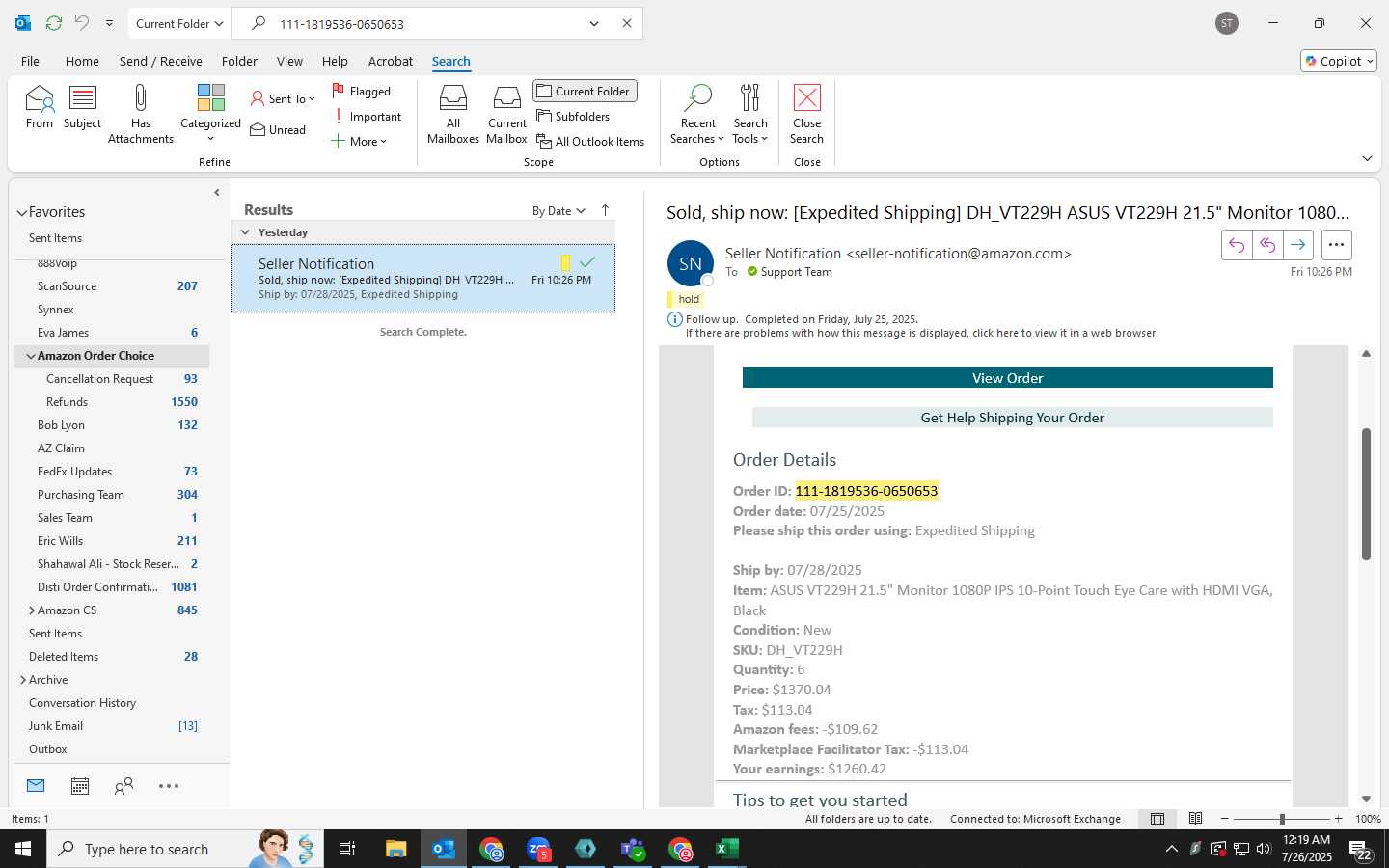1389x868 pixels.
Task: Open the Excel taskbar icon
Action: tap(727, 849)
